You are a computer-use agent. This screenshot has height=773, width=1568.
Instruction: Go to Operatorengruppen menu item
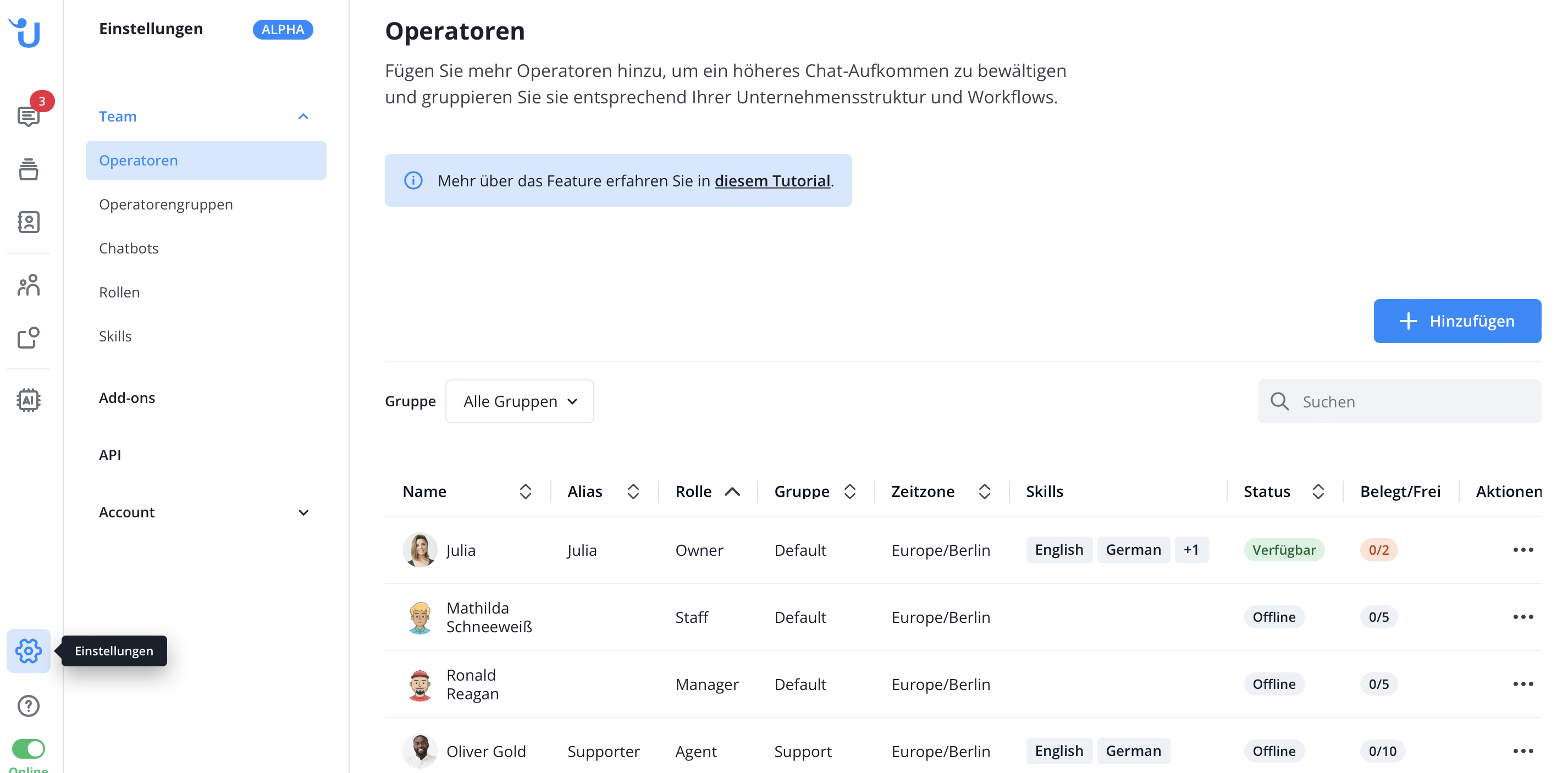tap(165, 204)
